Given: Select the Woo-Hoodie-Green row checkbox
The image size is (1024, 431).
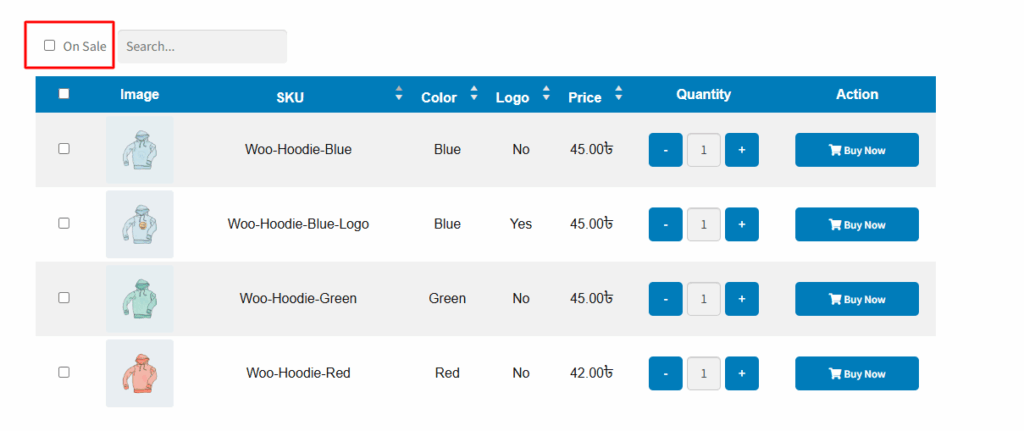Looking at the screenshot, I should (63, 298).
